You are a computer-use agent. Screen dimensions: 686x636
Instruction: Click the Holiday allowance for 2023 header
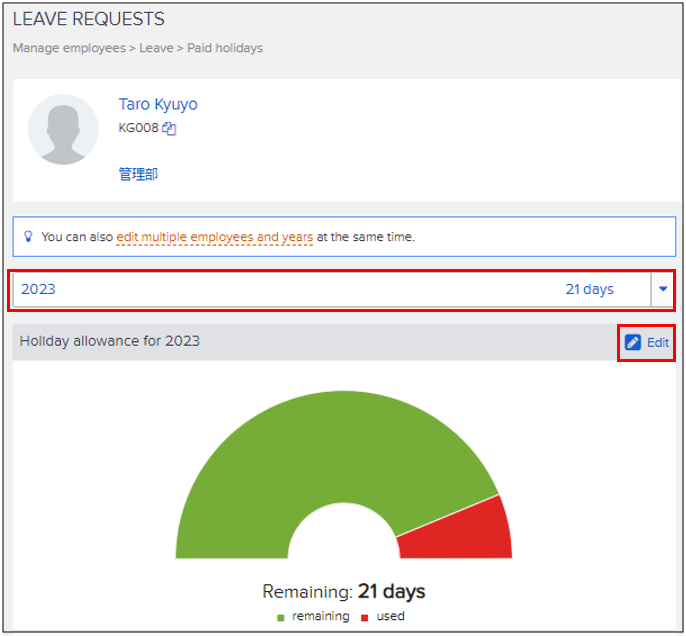[110, 341]
